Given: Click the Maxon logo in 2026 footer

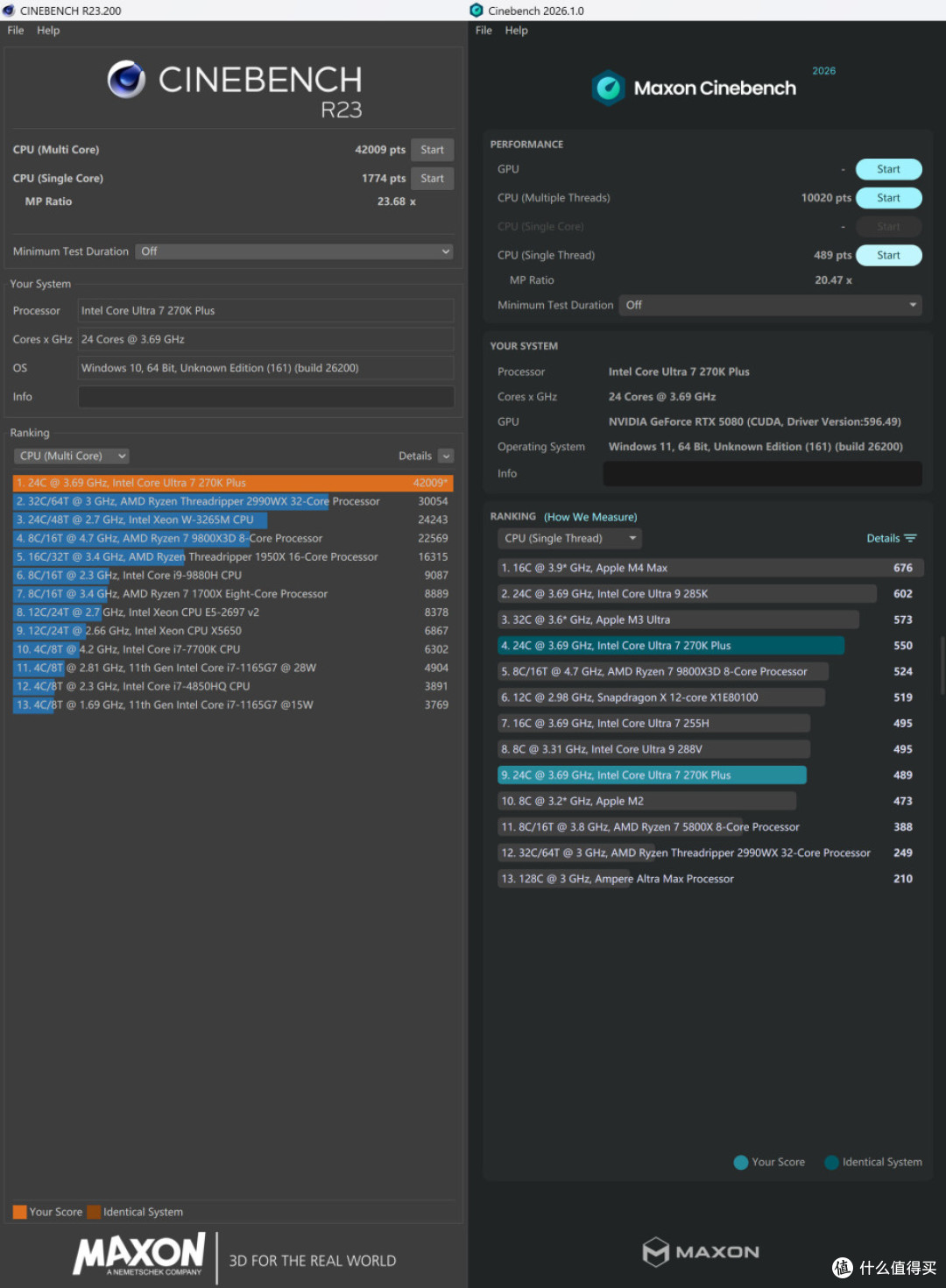Looking at the screenshot, I should pos(701,1252).
